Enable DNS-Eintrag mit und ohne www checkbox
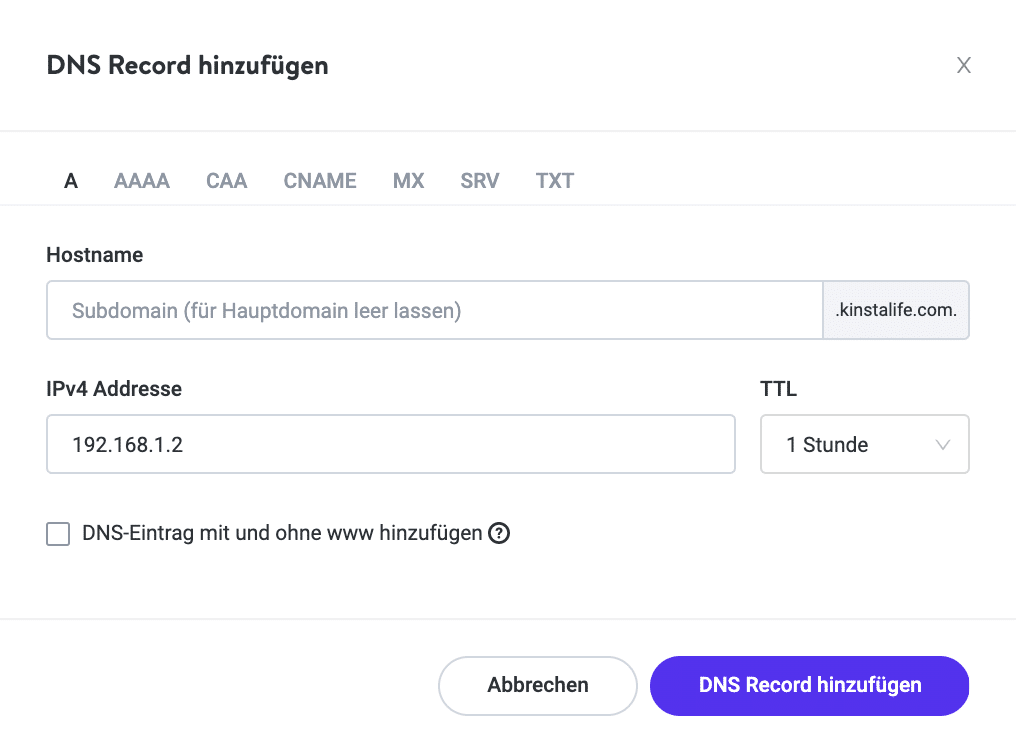This screenshot has width=1016, height=748. point(59,534)
